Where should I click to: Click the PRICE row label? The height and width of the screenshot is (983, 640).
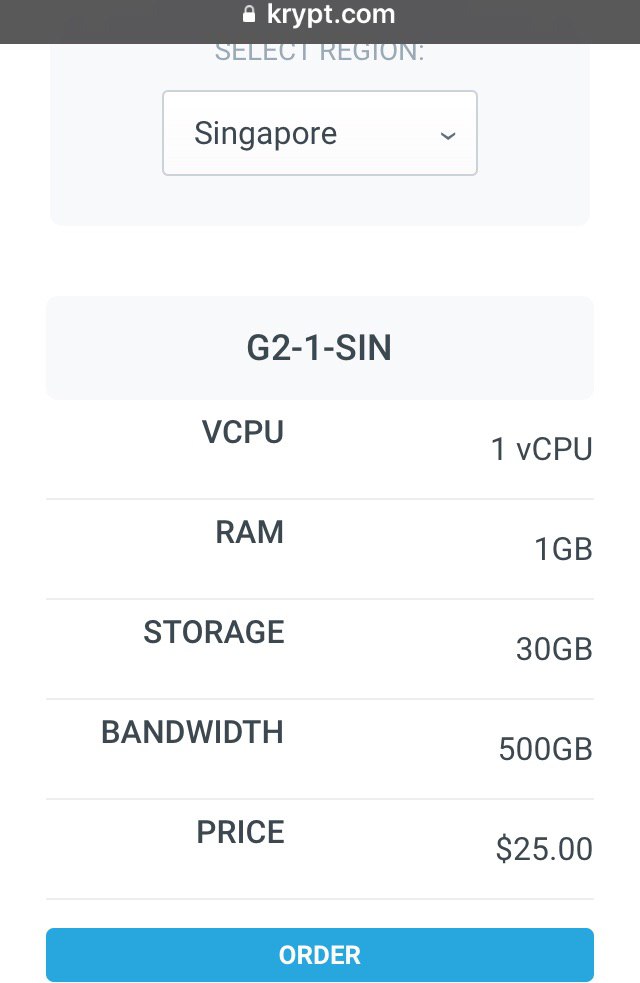coord(240,832)
